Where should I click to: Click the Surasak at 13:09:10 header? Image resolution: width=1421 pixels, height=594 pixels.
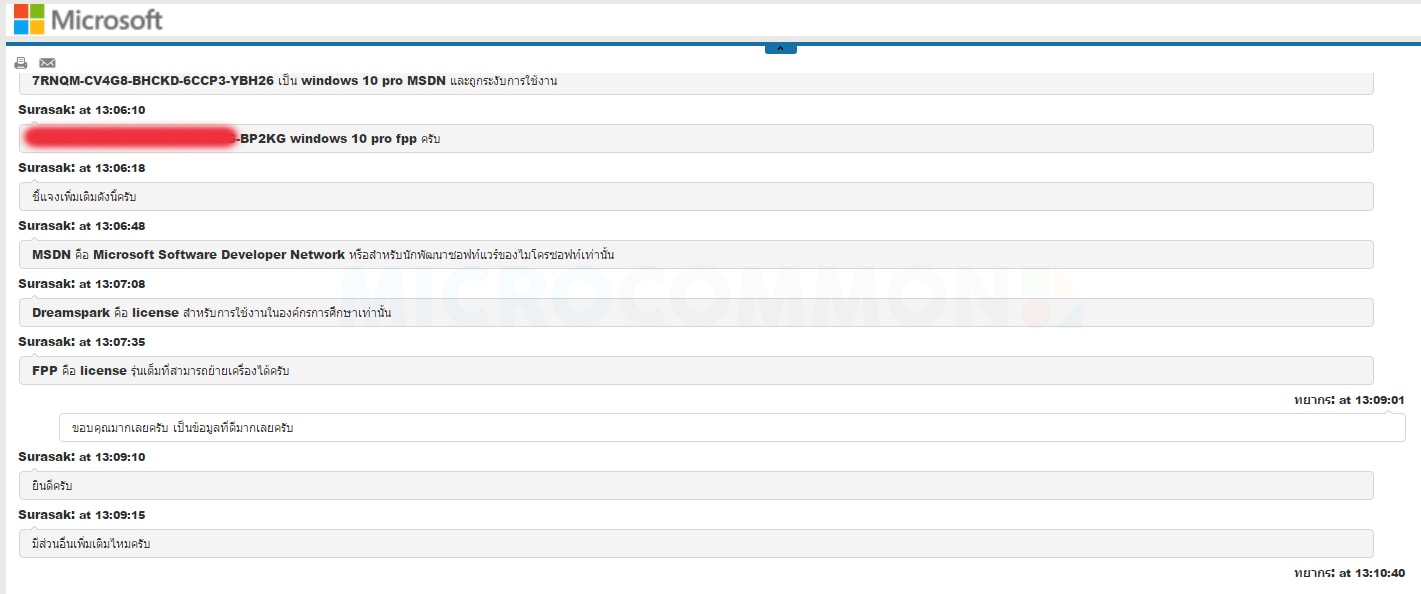pyautogui.click(x=82, y=457)
